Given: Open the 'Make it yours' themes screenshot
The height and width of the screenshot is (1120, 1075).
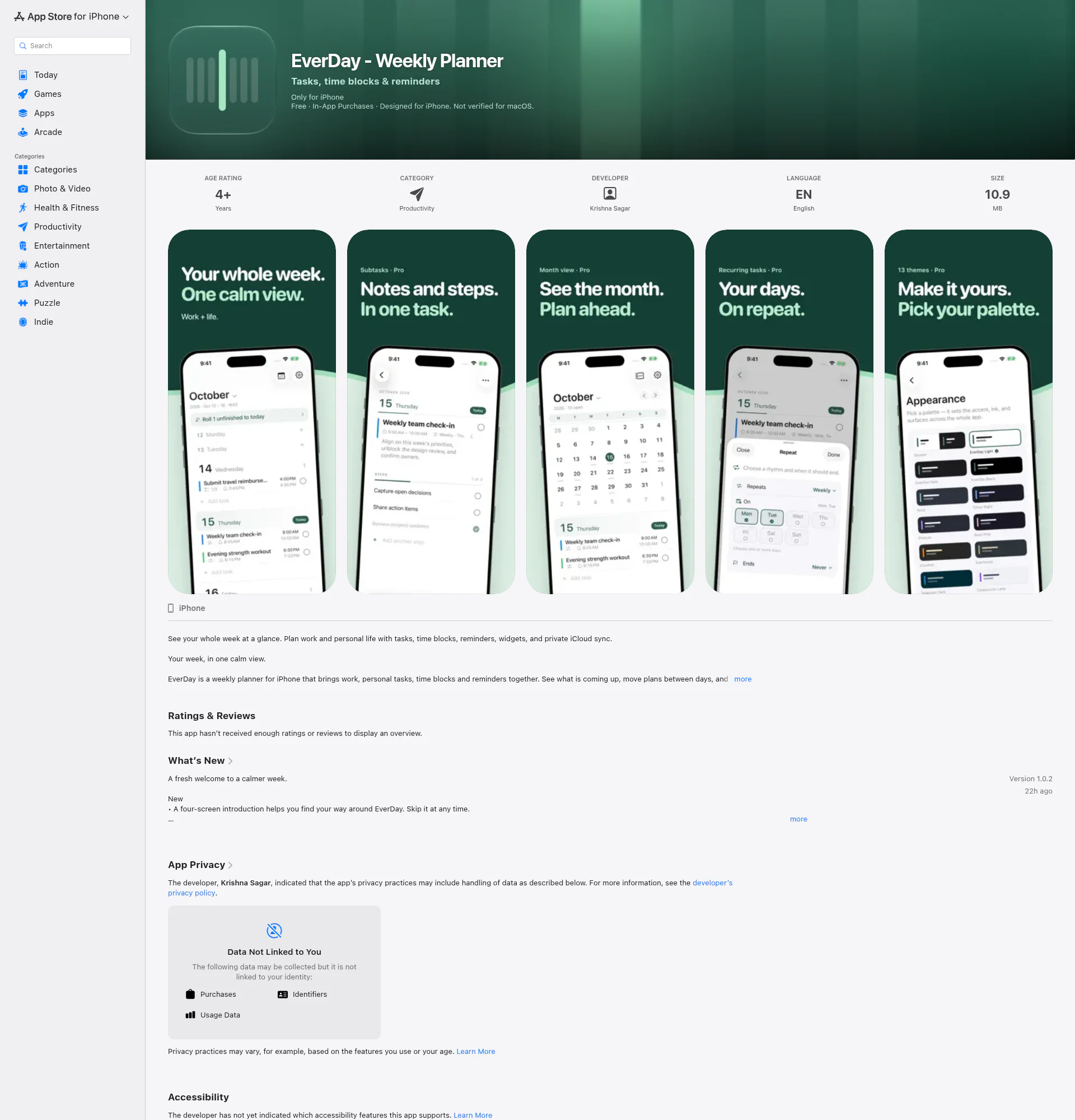Looking at the screenshot, I should pos(969,412).
